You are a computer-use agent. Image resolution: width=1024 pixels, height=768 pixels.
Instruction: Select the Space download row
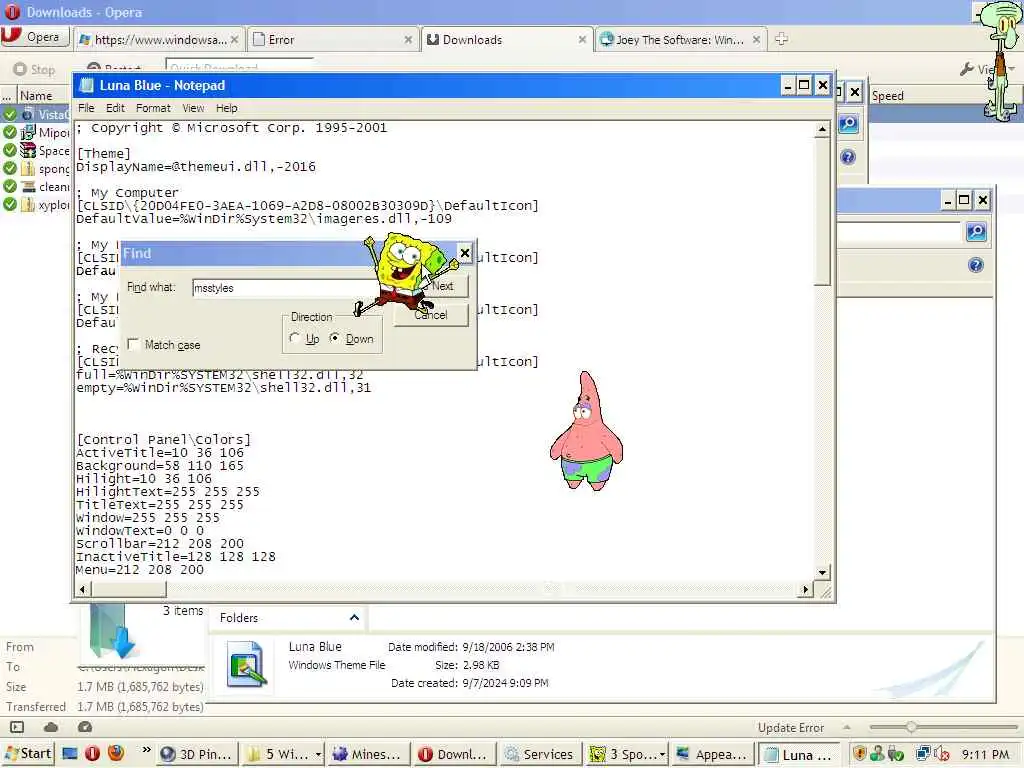point(37,151)
